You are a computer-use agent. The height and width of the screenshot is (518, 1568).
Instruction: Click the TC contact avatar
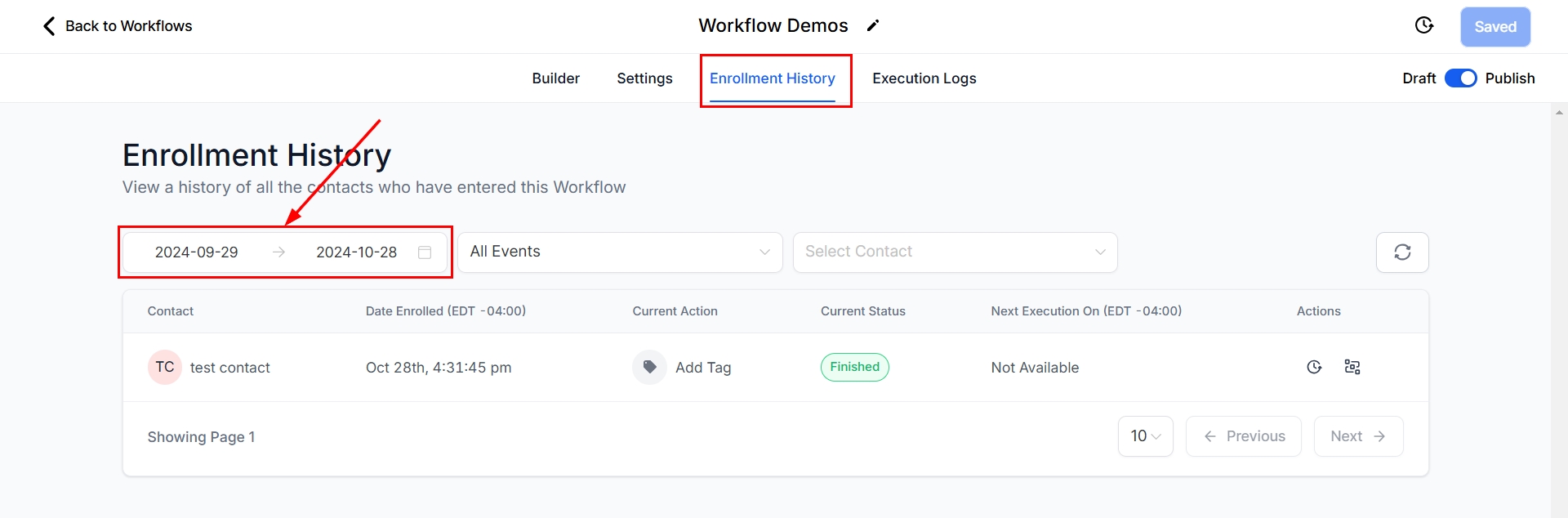pos(165,368)
